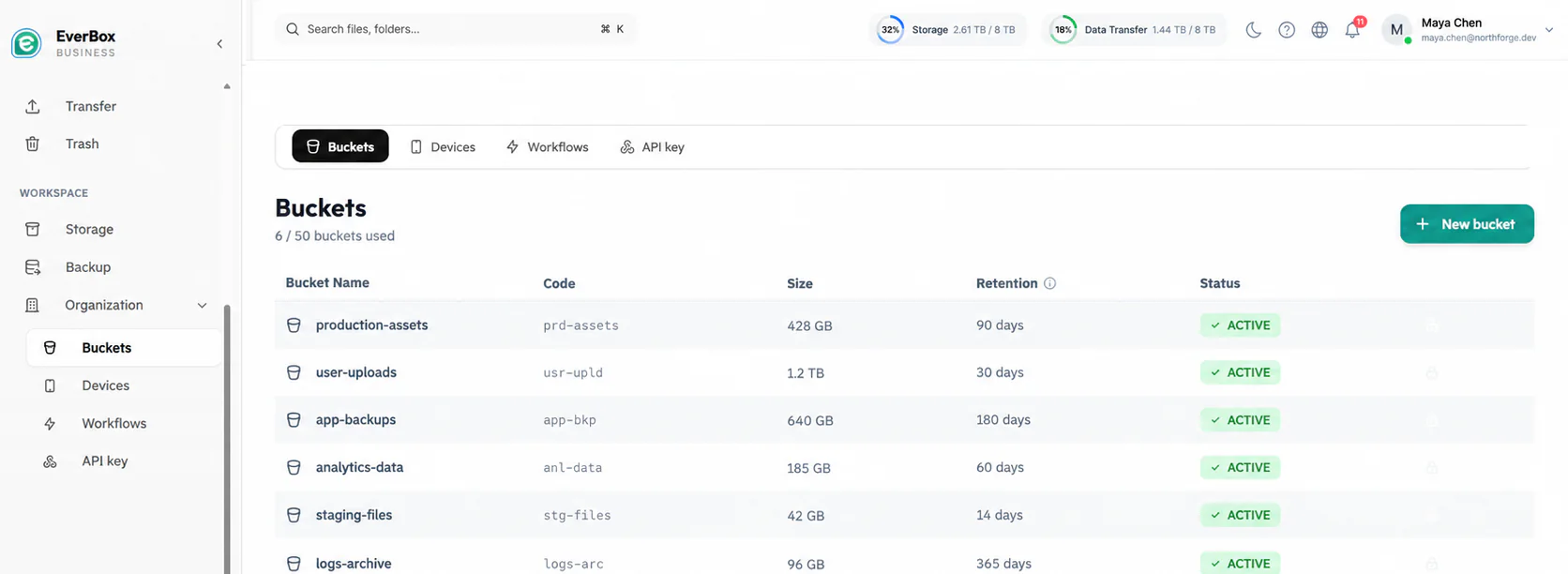Viewport: 1568px width, 574px height.
Task: Click the usr-upld code cell
Action: [x=573, y=372]
